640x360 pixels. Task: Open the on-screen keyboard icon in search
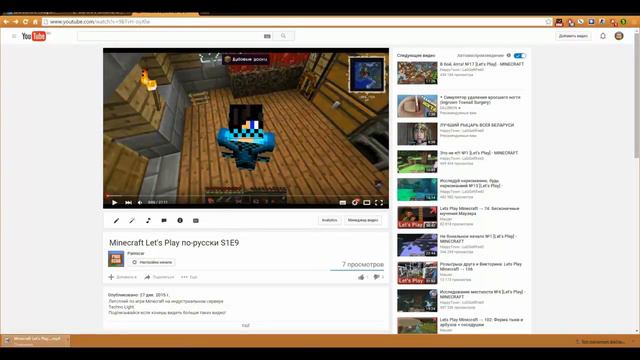(x=267, y=36)
